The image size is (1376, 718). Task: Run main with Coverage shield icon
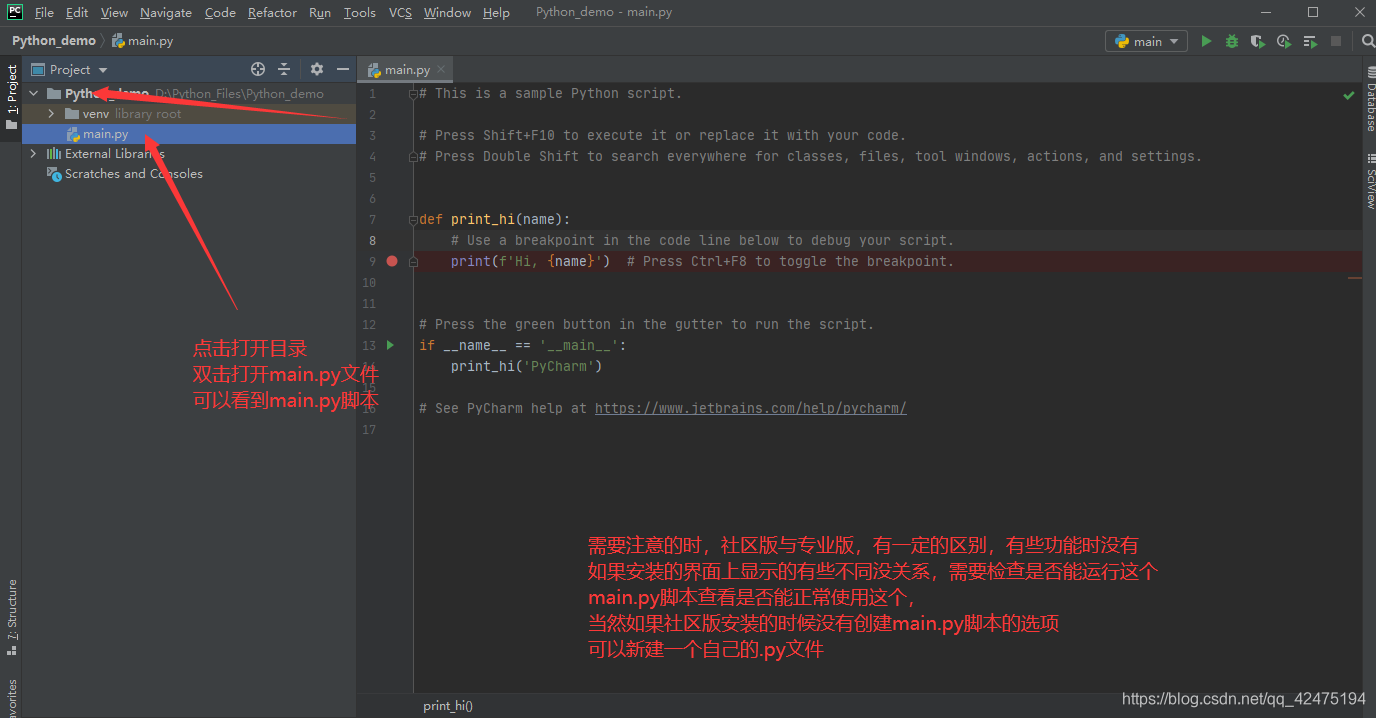[1258, 41]
